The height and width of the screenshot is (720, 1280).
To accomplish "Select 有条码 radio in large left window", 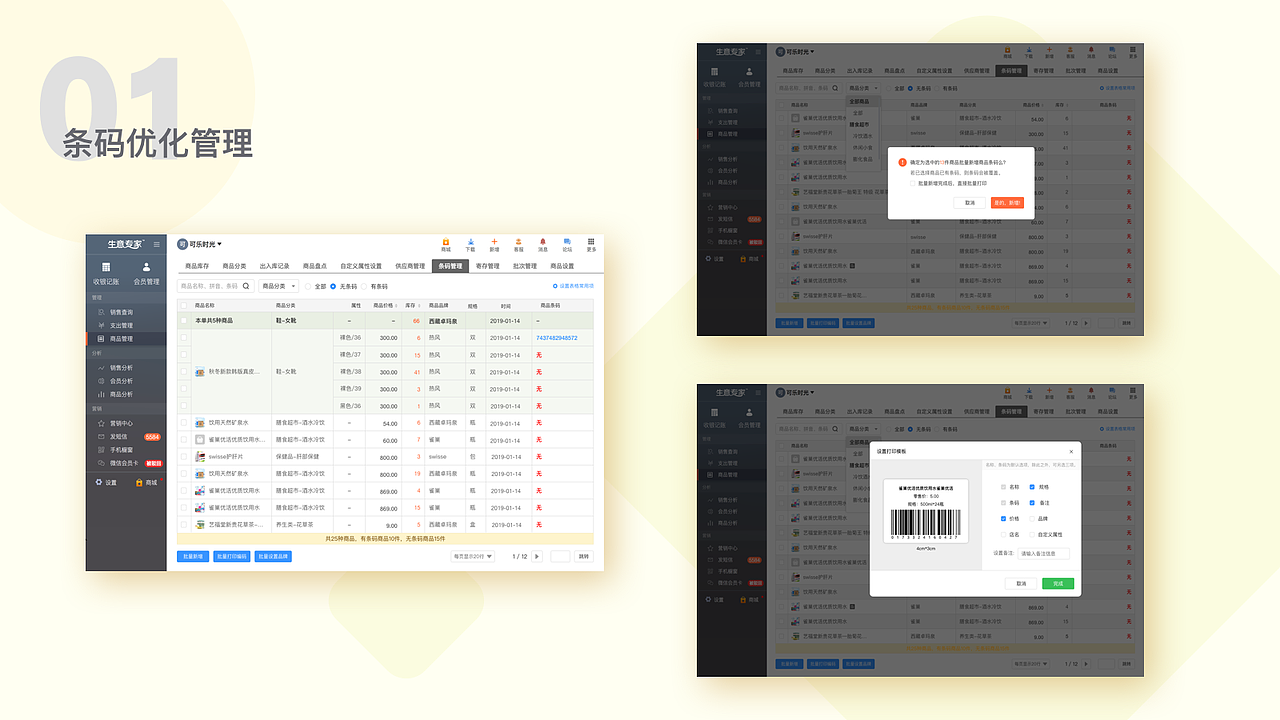I will [365, 286].
